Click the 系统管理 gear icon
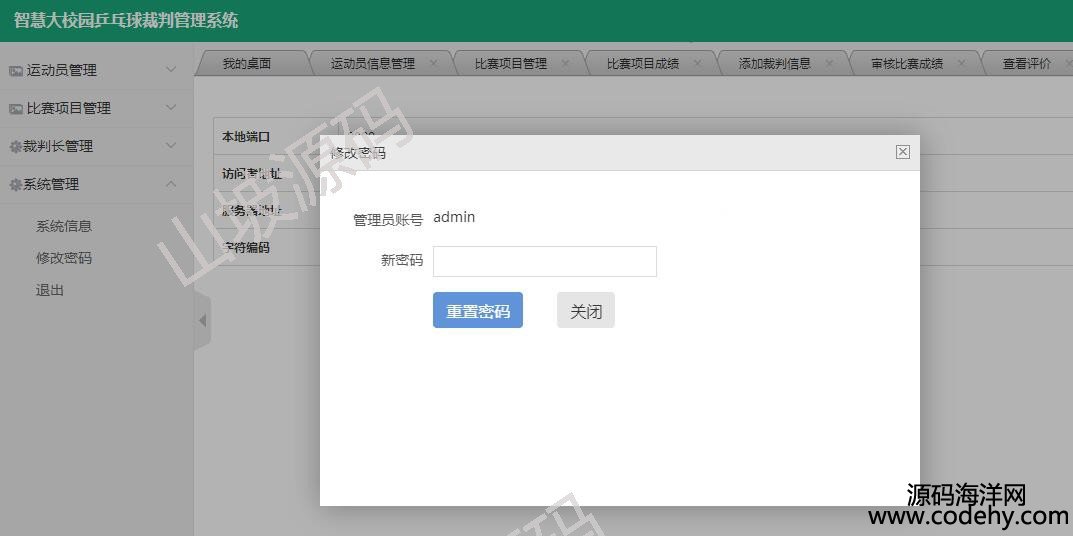The width and height of the screenshot is (1073, 536). click(x=15, y=185)
